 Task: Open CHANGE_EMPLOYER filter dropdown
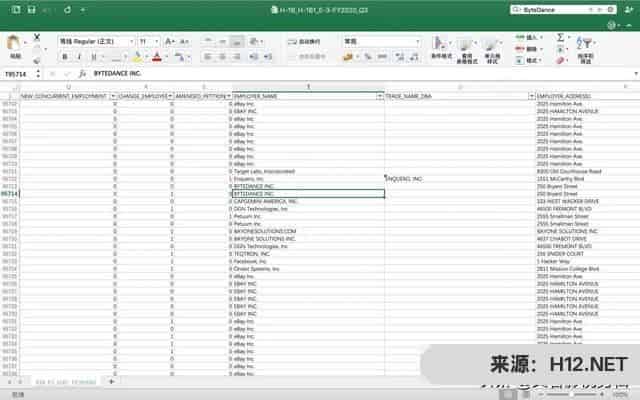170,96
